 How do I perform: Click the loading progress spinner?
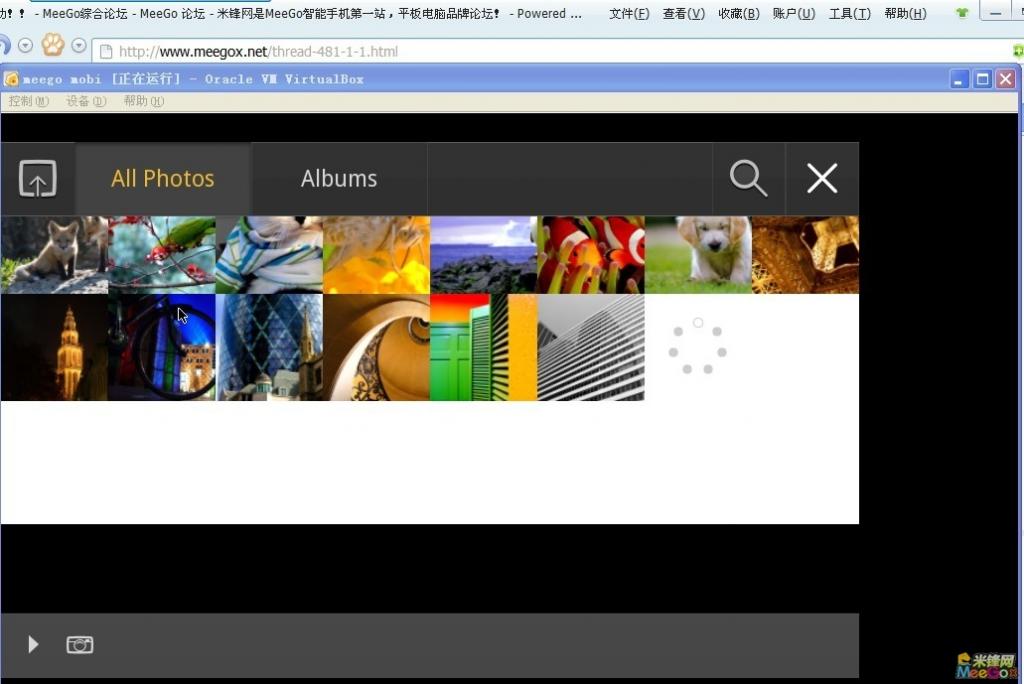697,346
